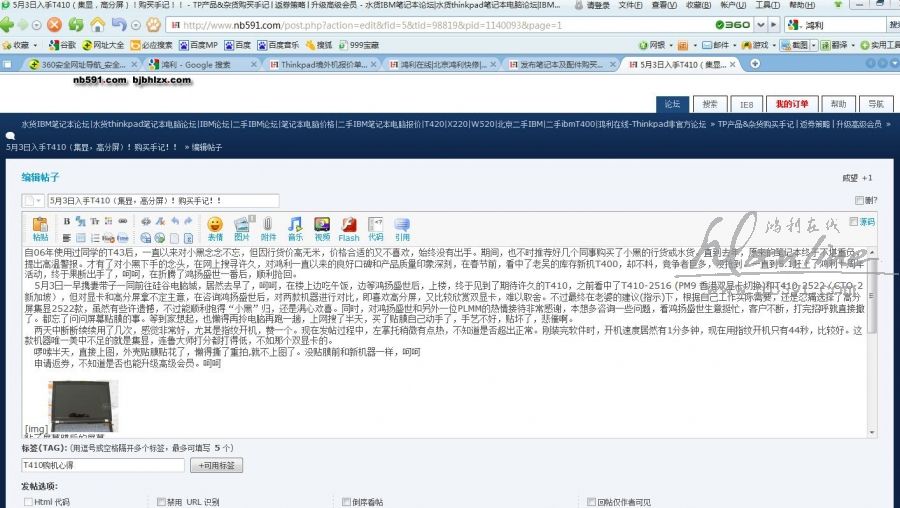Toggle the 源码 source mode checkbox
This screenshot has height=508, width=900.
854,222
